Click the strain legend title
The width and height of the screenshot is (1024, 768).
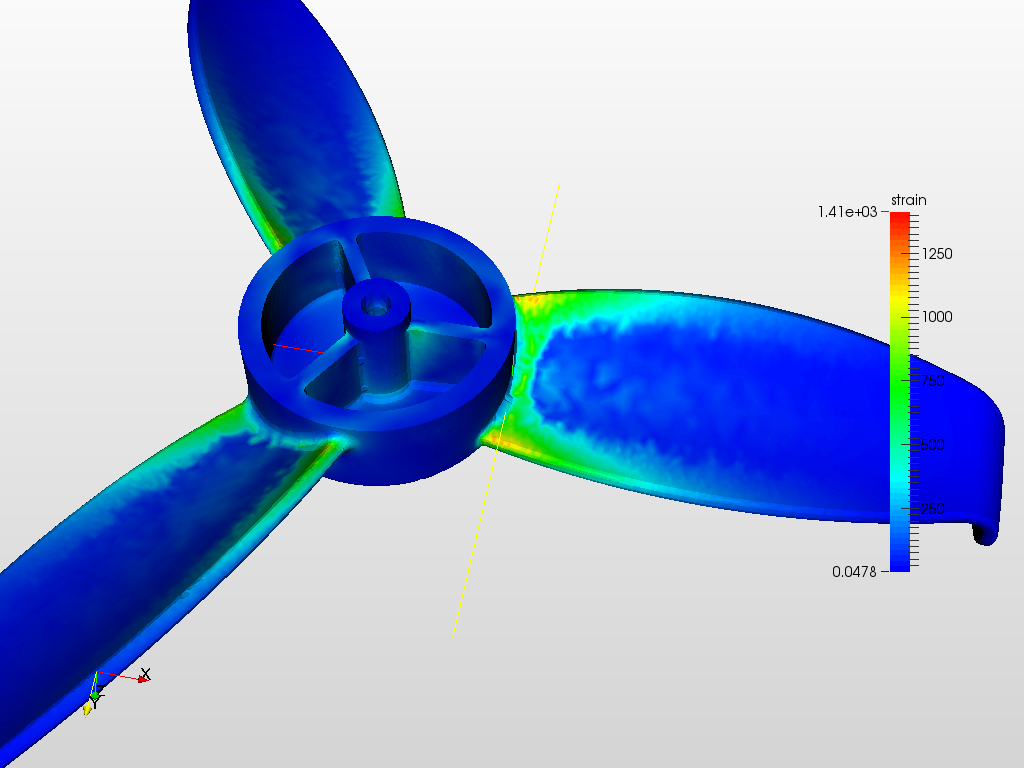[911, 199]
